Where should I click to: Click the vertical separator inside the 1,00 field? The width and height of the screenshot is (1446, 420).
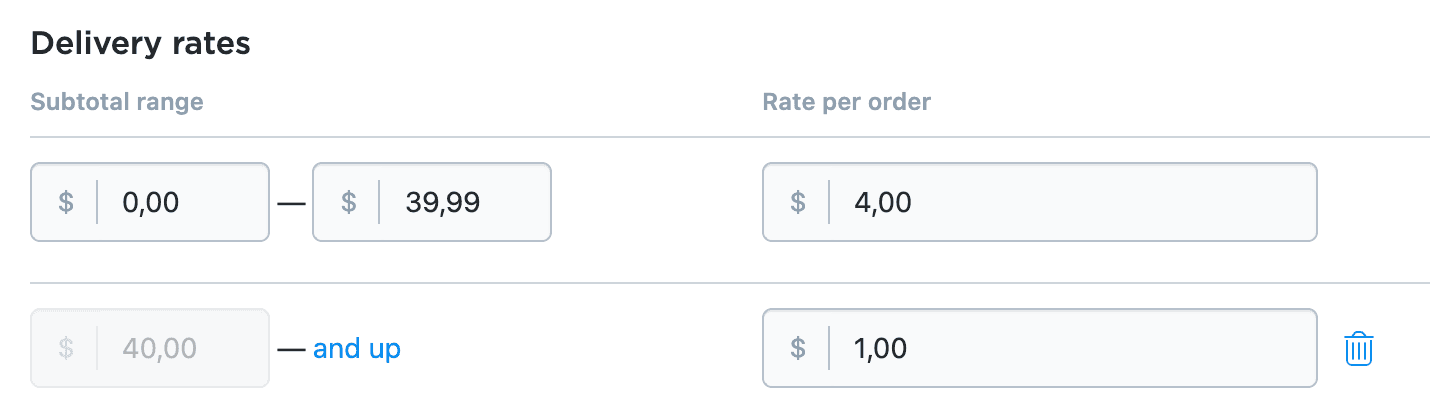coord(829,349)
